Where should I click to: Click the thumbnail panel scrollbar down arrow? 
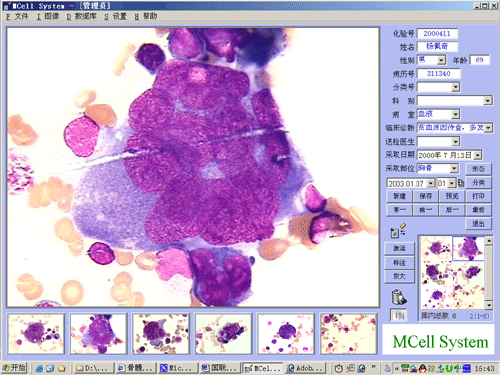(489, 305)
